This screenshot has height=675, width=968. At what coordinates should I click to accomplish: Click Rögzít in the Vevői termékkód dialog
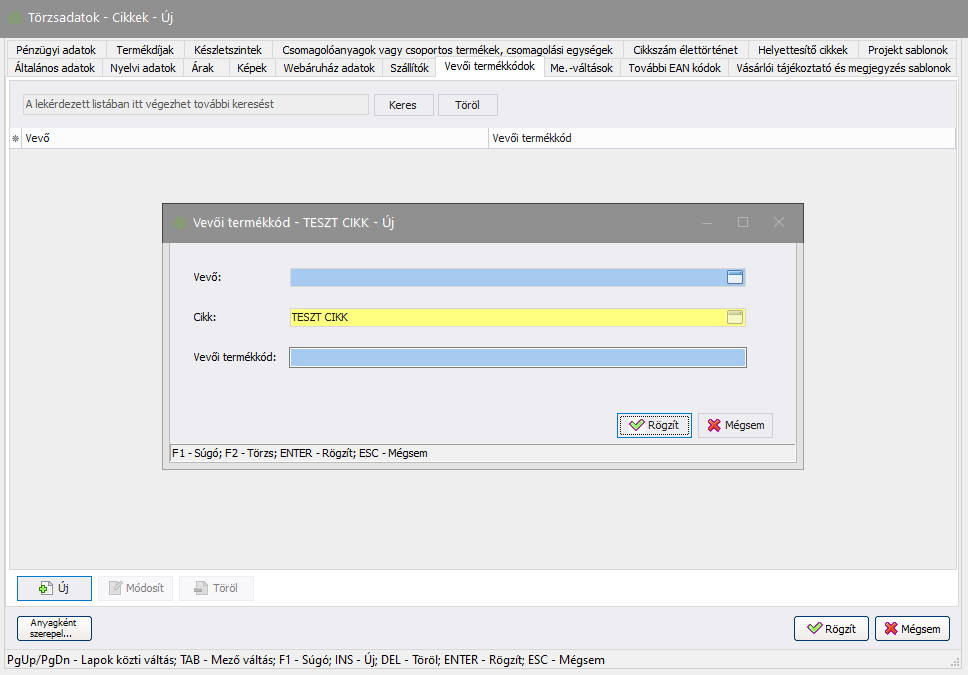pos(654,425)
